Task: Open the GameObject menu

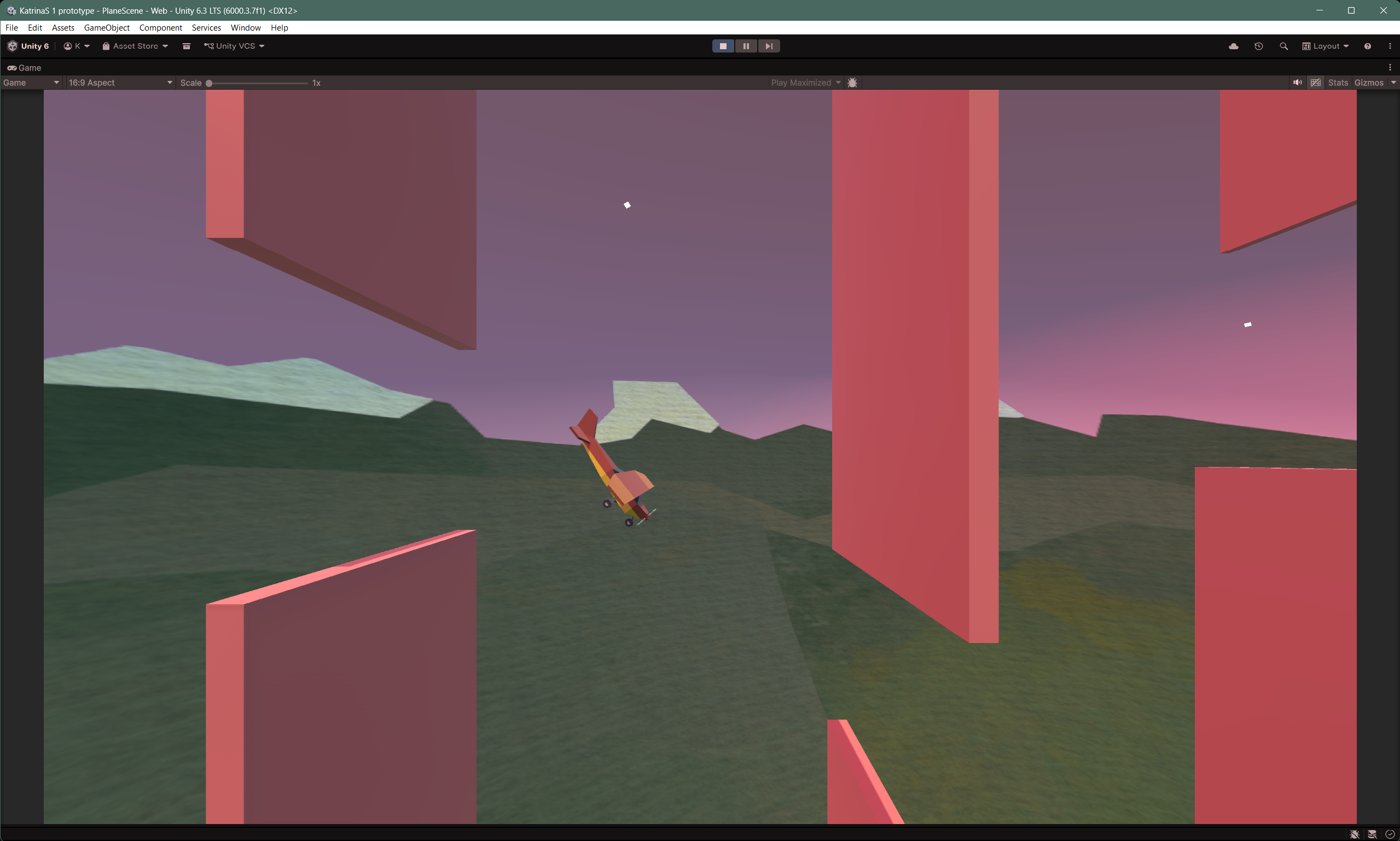Action: (x=107, y=28)
